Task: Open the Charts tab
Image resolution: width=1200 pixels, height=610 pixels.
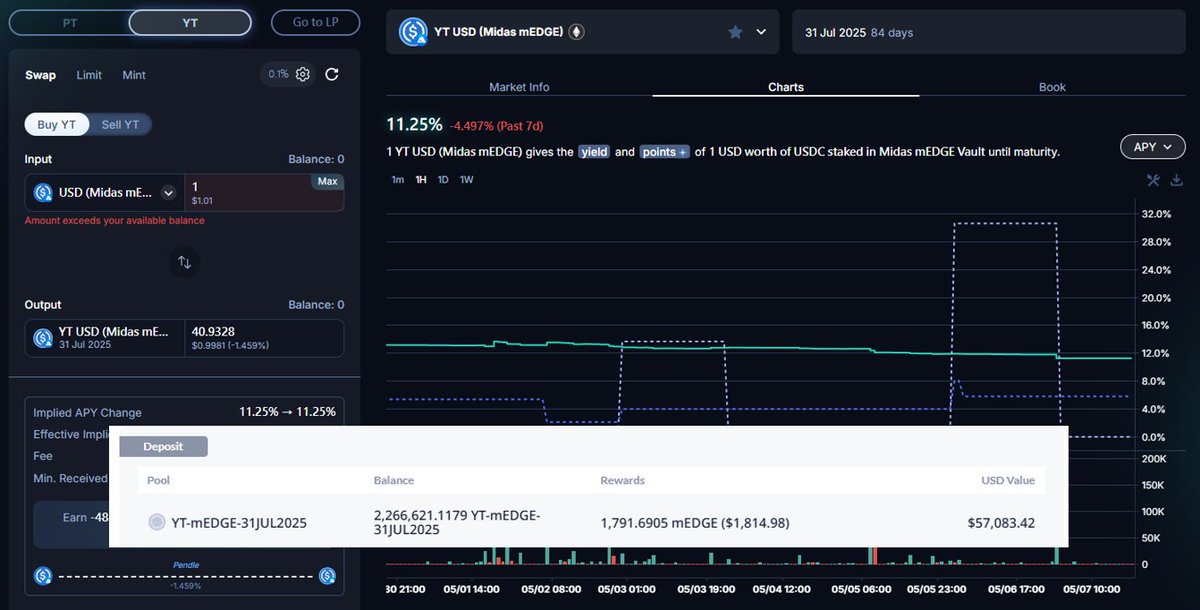Action: pos(786,87)
